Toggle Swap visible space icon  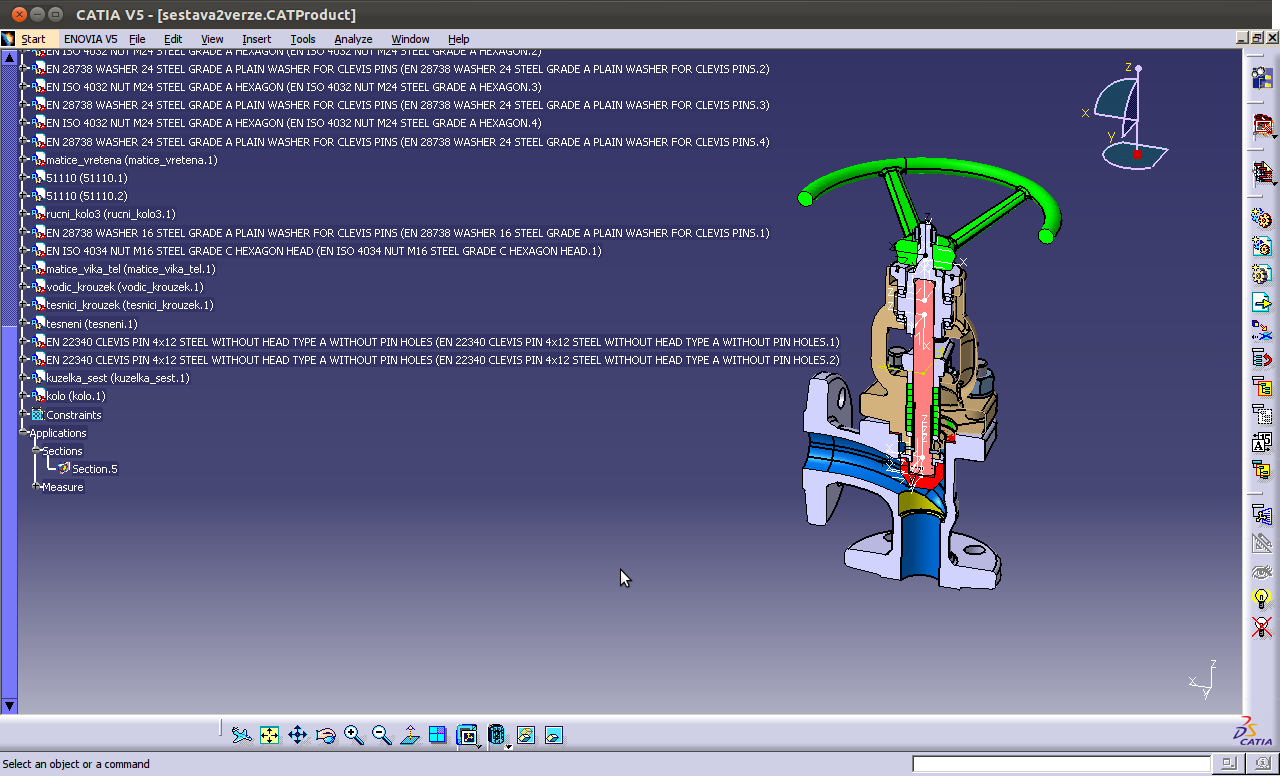click(x=554, y=735)
